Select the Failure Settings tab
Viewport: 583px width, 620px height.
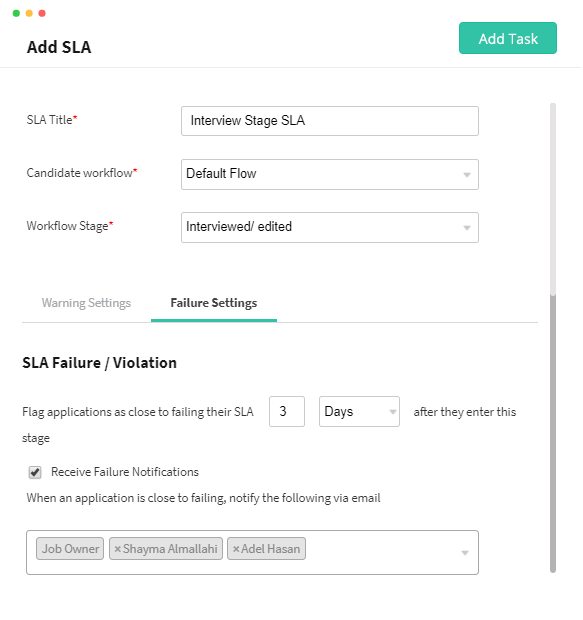pyautogui.click(x=214, y=304)
